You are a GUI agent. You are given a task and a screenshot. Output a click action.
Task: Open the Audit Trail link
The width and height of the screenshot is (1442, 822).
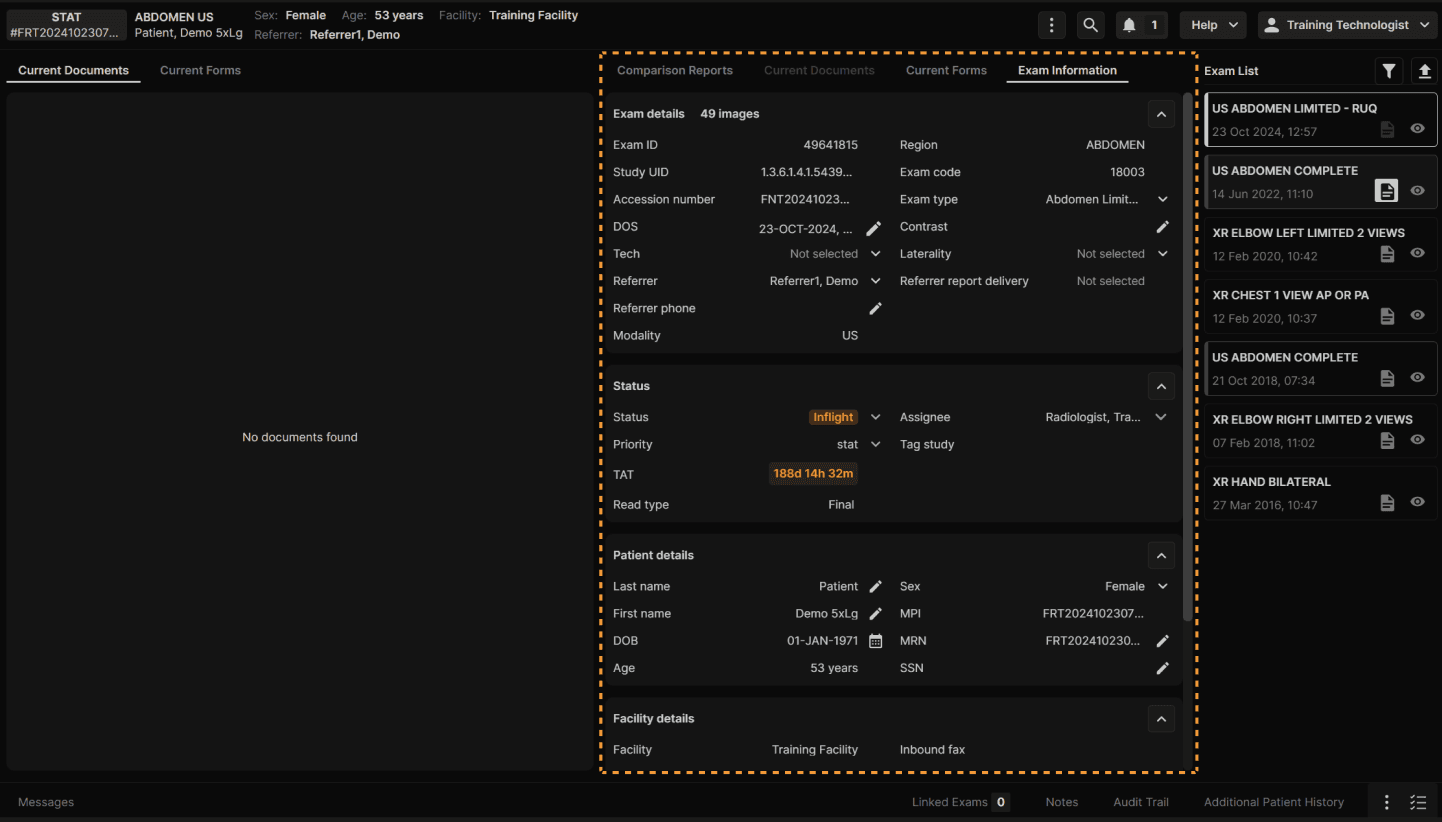pyautogui.click(x=1140, y=802)
